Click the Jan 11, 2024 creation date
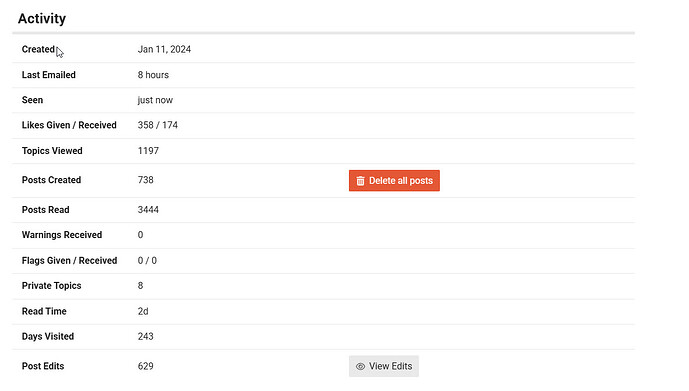Viewport: 689px width, 391px height. click(x=164, y=49)
